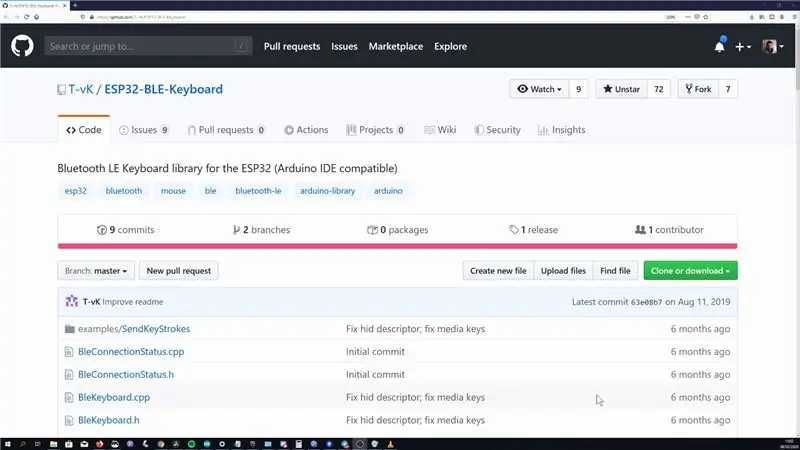This screenshot has height=450, width=800.
Task: Select the Code tab
Action: [x=84, y=130]
